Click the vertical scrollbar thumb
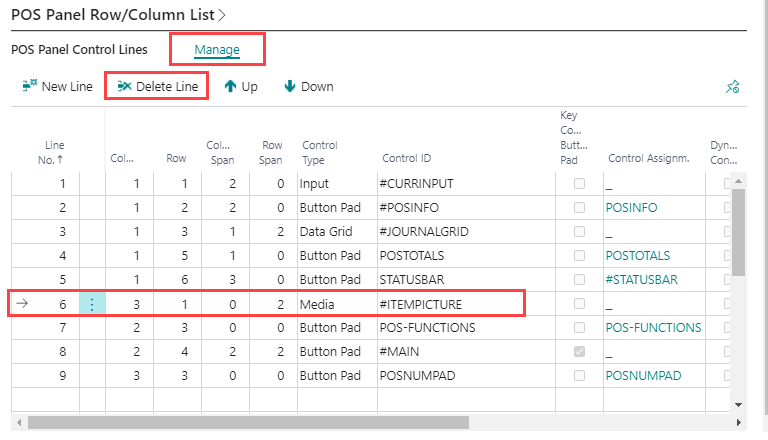The height and width of the screenshot is (440, 768). 738,230
